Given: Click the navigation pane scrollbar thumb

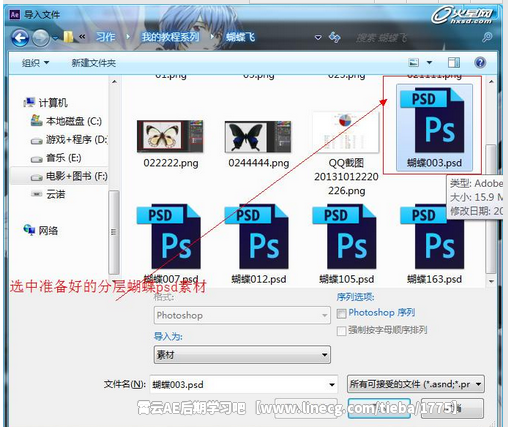Looking at the screenshot, I should tap(114, 232).
